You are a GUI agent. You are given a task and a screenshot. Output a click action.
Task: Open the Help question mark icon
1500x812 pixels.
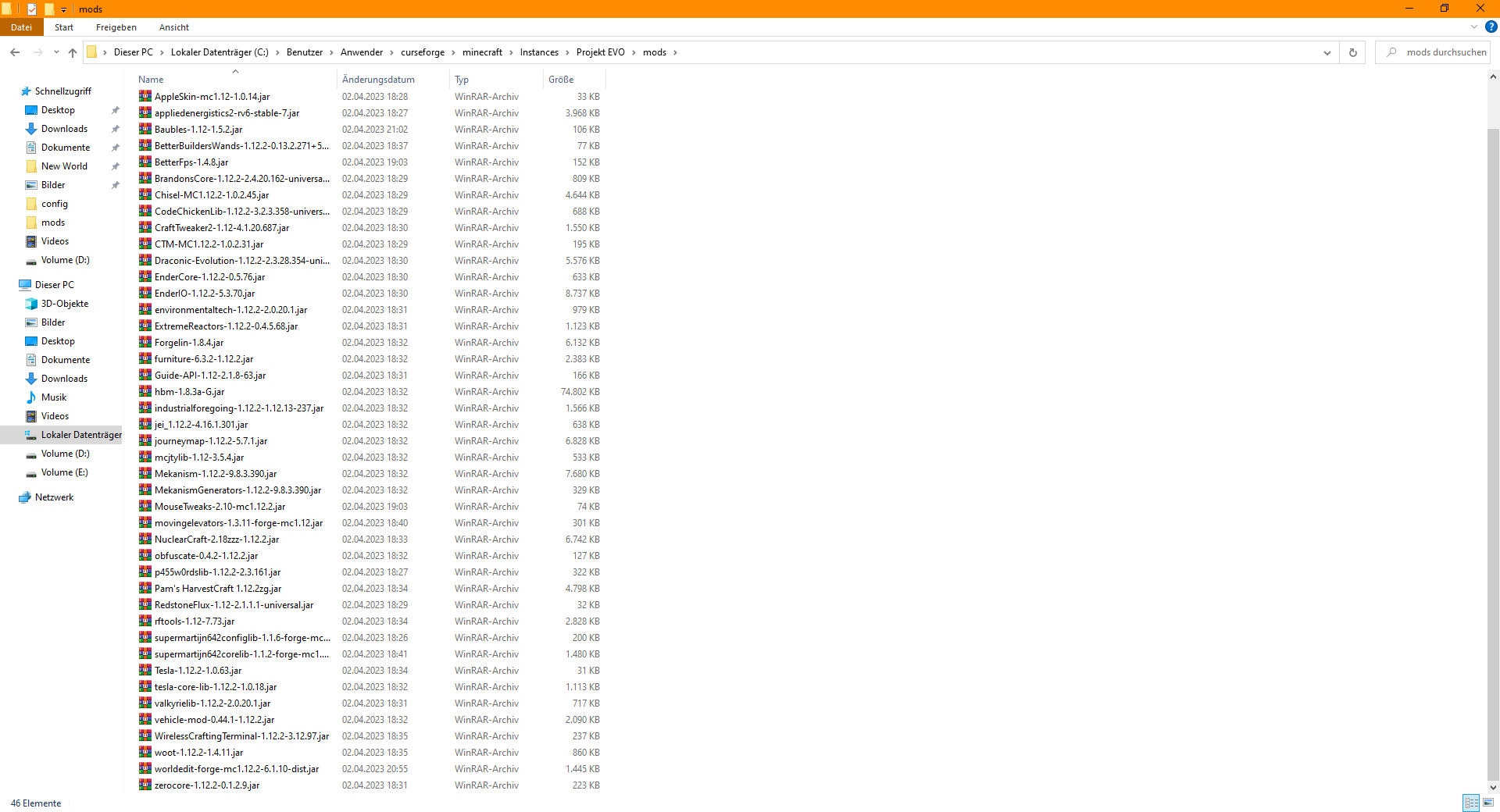coord(1491,27)
